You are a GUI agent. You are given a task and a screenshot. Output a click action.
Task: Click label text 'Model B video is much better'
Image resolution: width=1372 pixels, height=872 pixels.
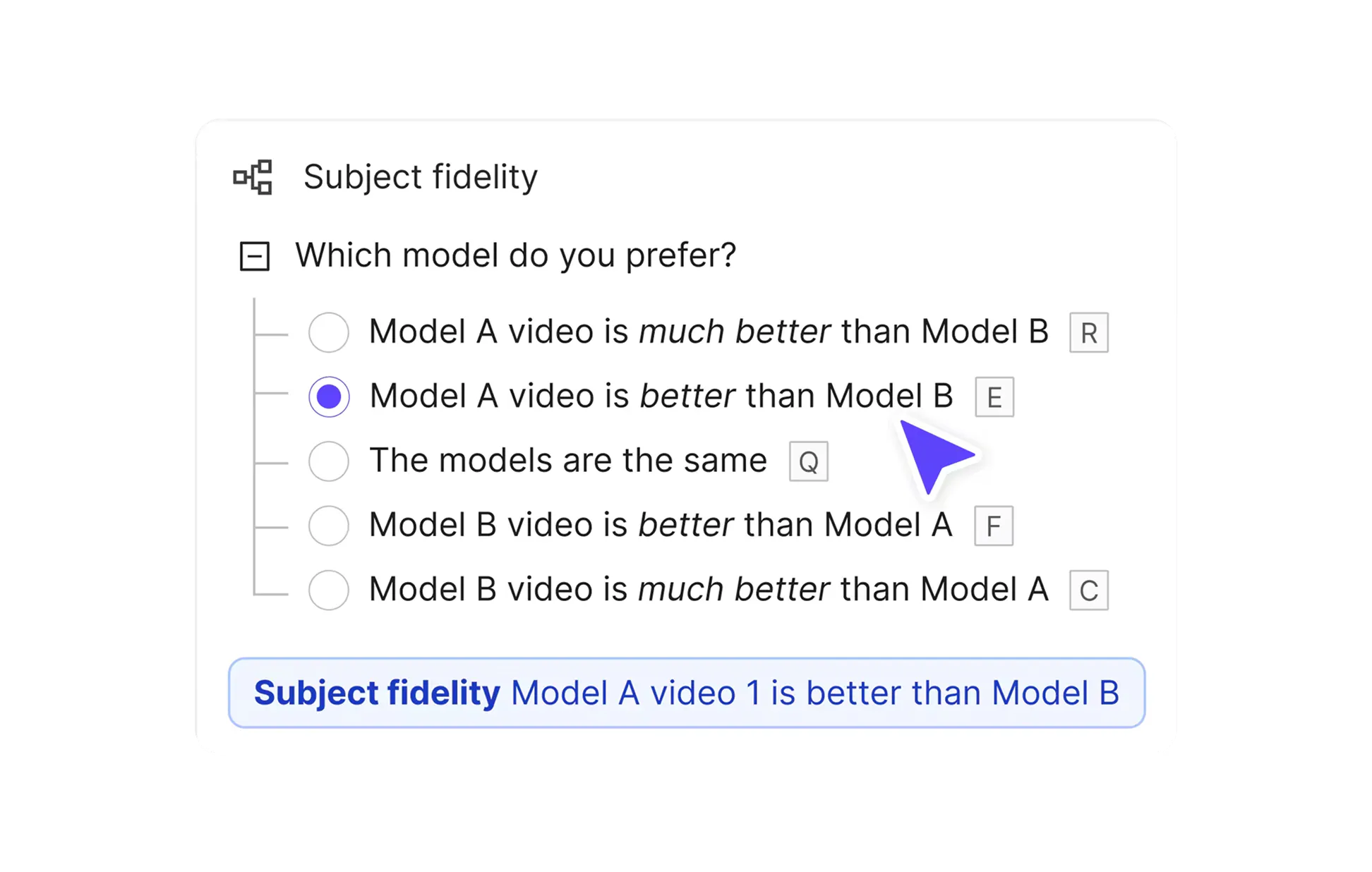point(708,590)
